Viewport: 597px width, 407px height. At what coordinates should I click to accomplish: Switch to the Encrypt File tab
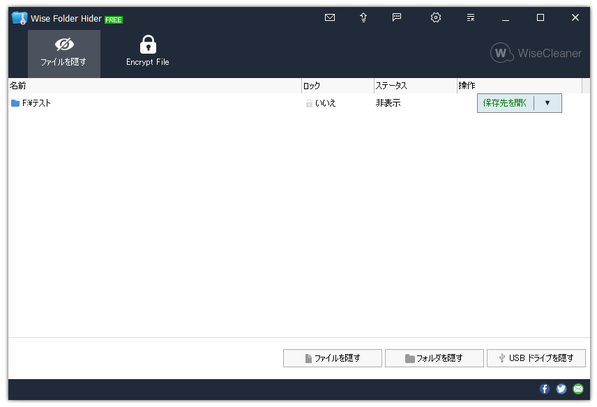point(148,54)
